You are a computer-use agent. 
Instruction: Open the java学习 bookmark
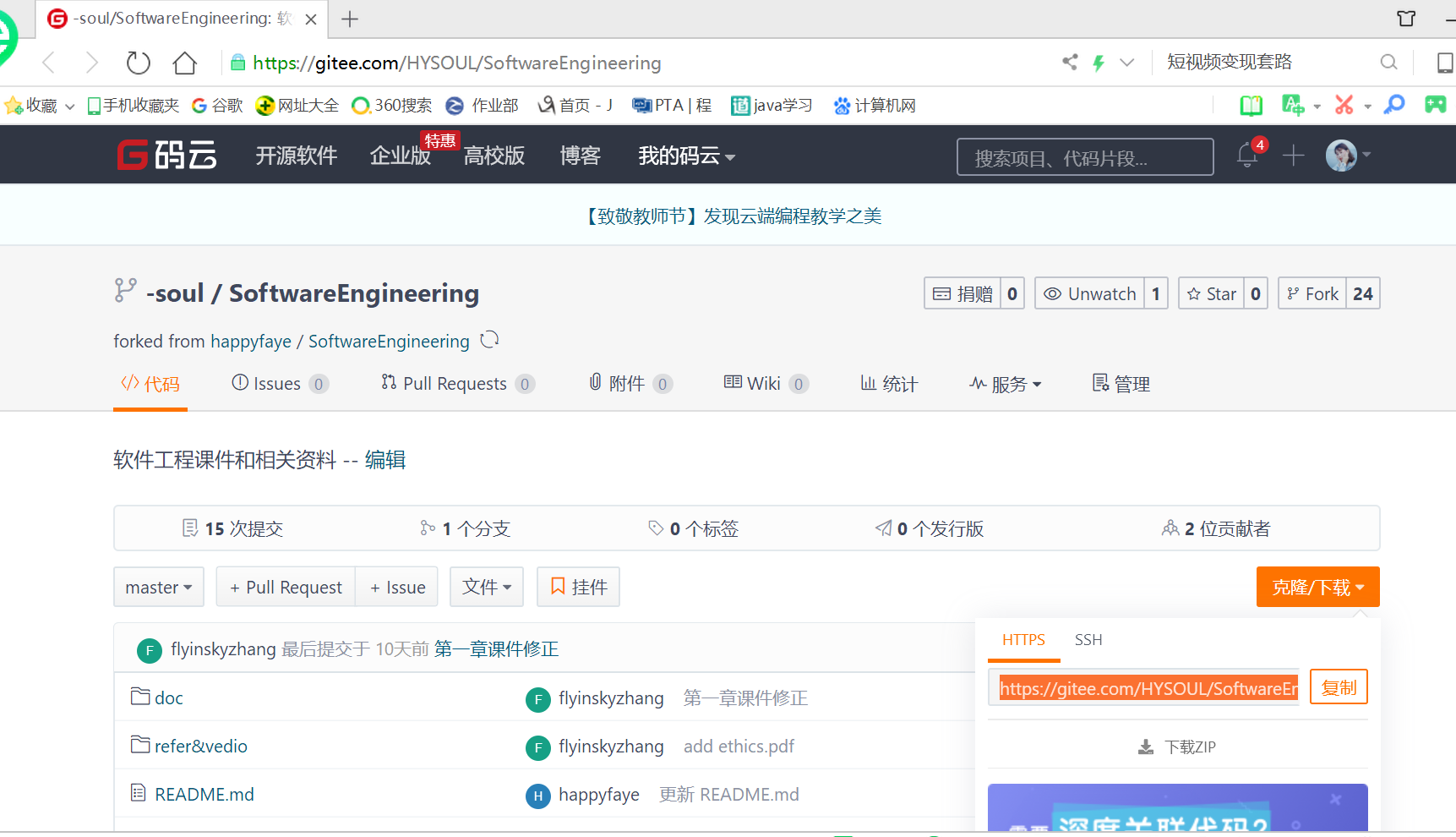772,106
